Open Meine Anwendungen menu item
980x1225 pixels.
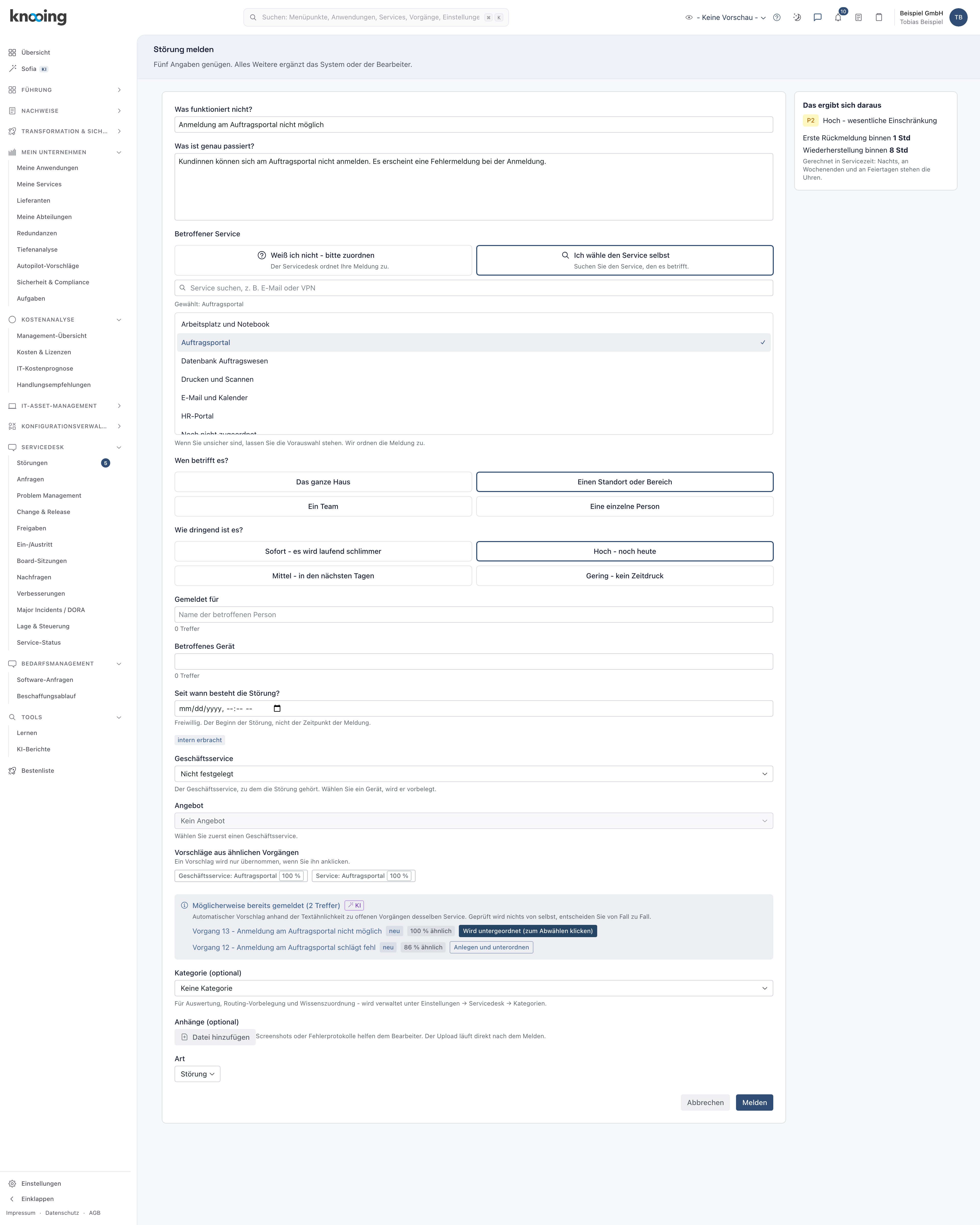tap(48, 168)
